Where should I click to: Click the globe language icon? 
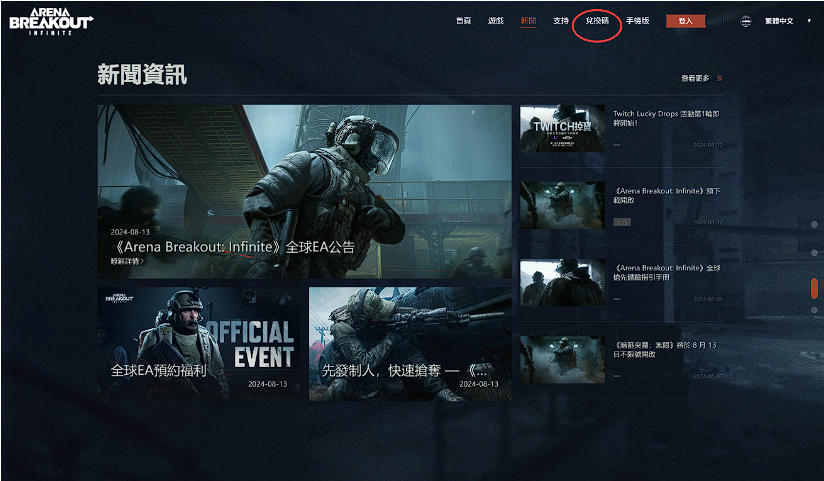pyautogui.click(x=745, y=21)
